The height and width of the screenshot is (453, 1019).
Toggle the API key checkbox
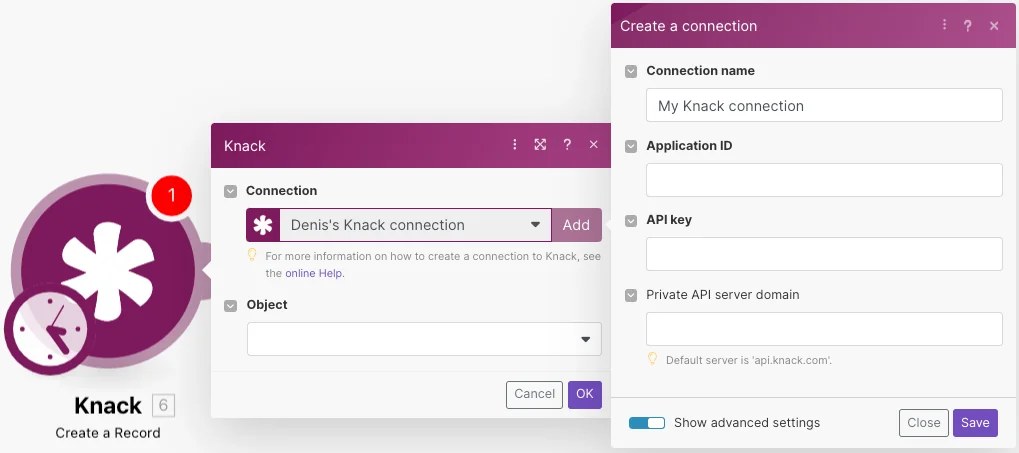coord(631,221)
